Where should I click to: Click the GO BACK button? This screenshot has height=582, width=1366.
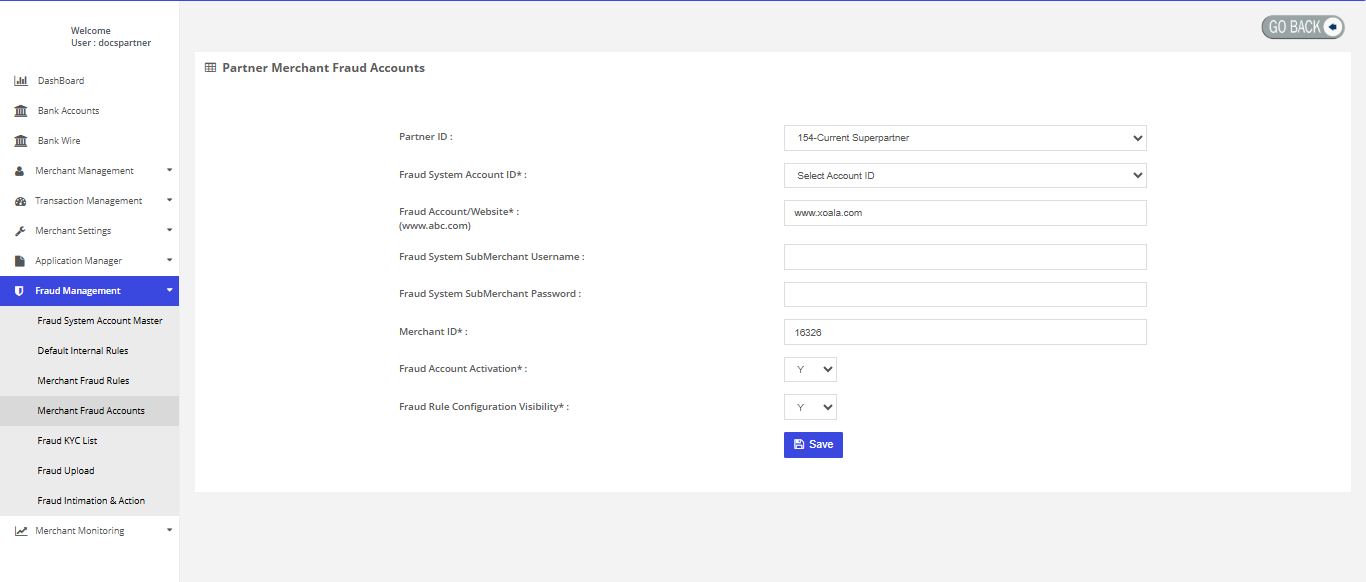coord(1302,27)
